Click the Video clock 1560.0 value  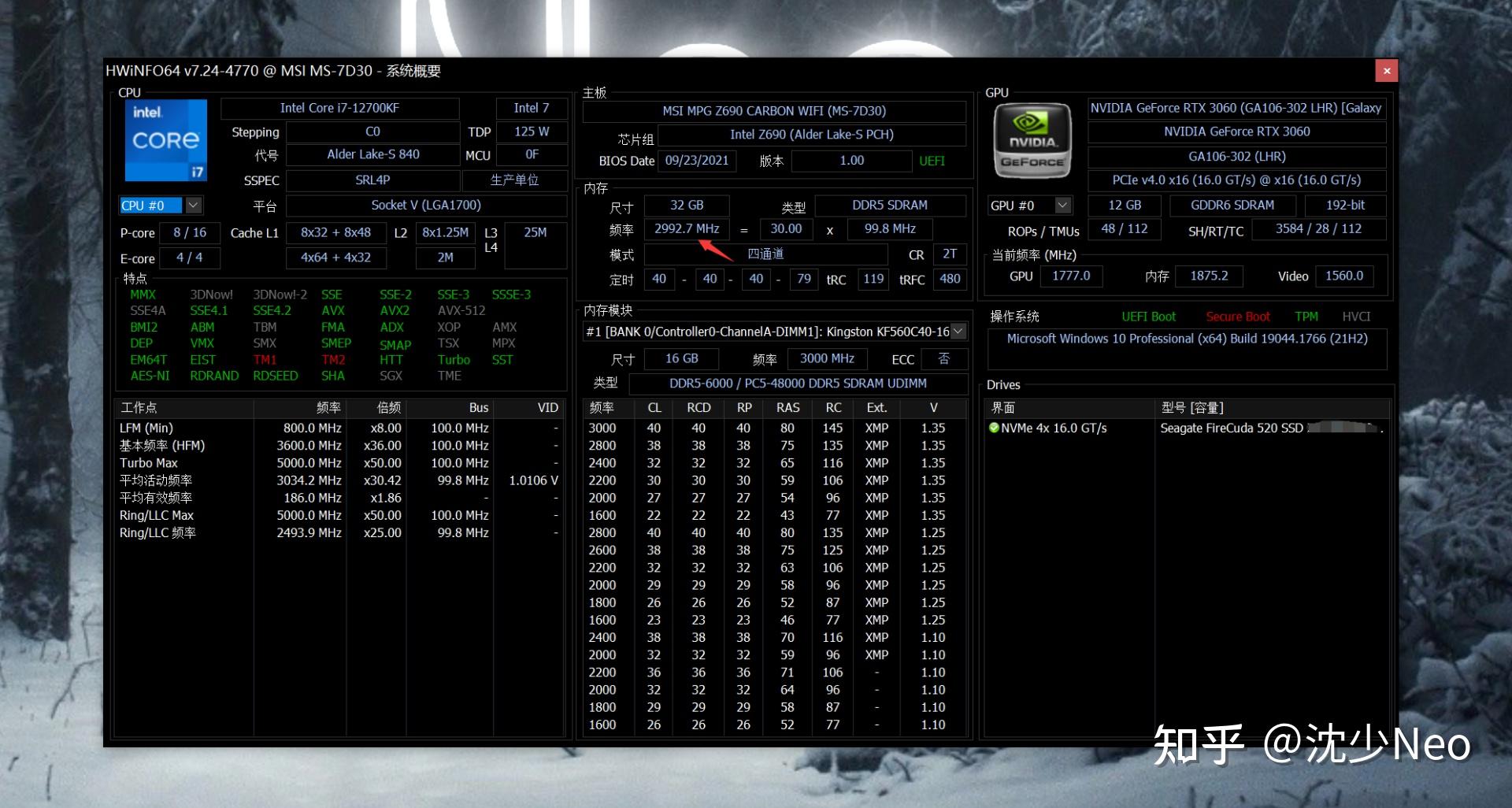[1343, 276]
